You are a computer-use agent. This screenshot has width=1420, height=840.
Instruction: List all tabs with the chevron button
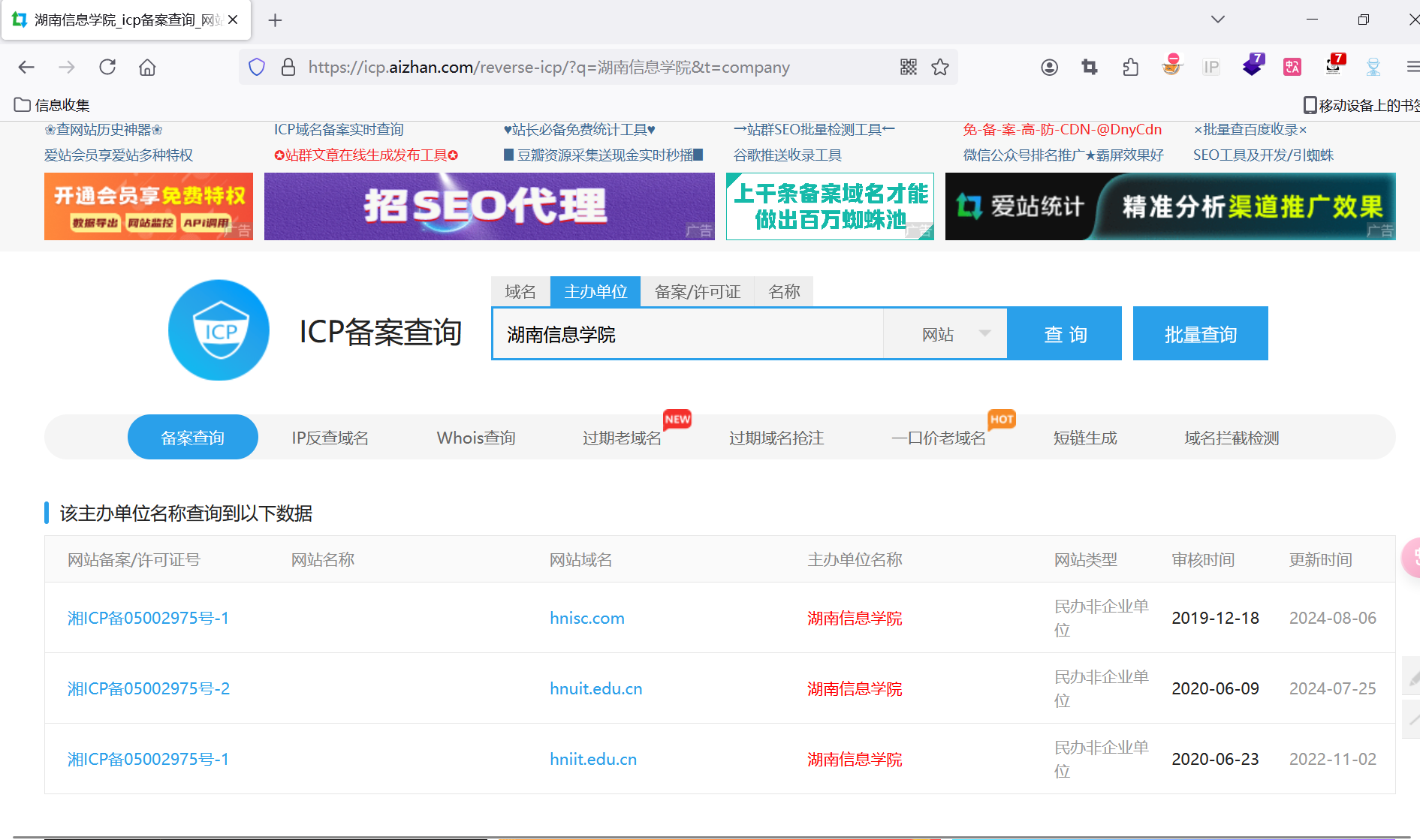[1218, 20]
